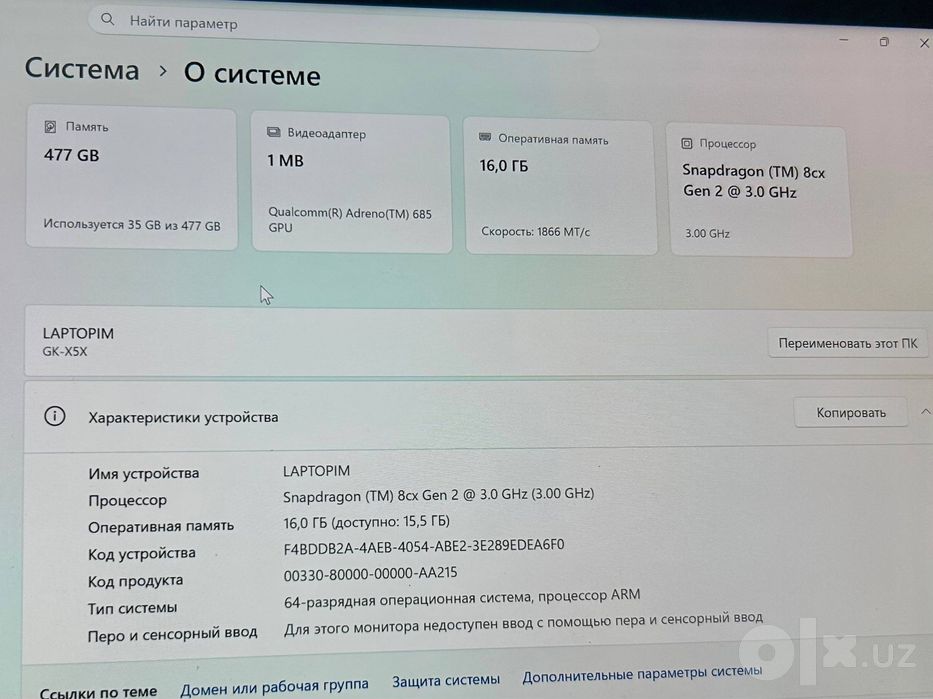This screenshot has height=699, width=933.
Task: Focus the 'Найти параметр' search field
Action: pyautogui.click(x=344, y=27)
